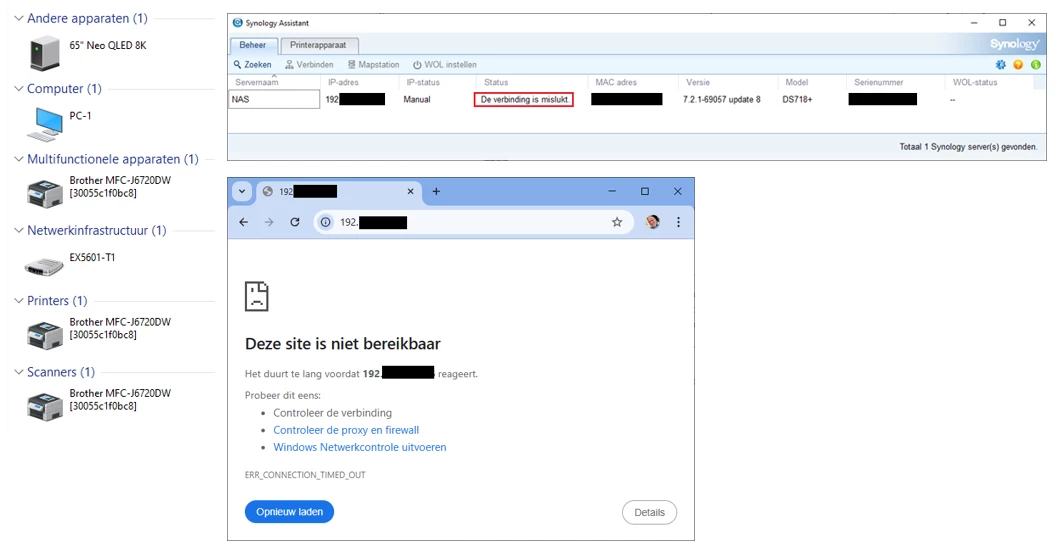Image resolution: width=1062 pixels, height=554 pixels.
Task: Click the Chrome address bar
Action: coord(473,222)
